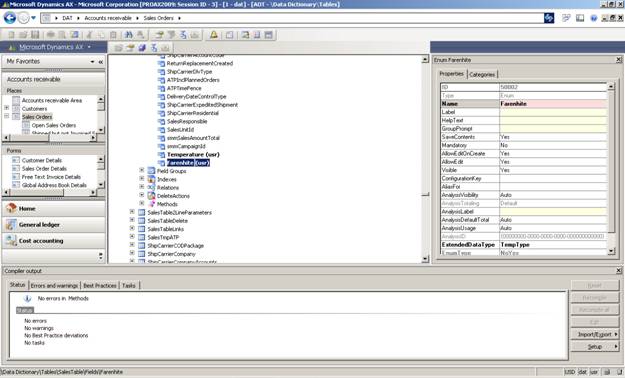Screen dimensions: 625x378
Task: Select the Temperature (usr) field
Action: point(193,154)
